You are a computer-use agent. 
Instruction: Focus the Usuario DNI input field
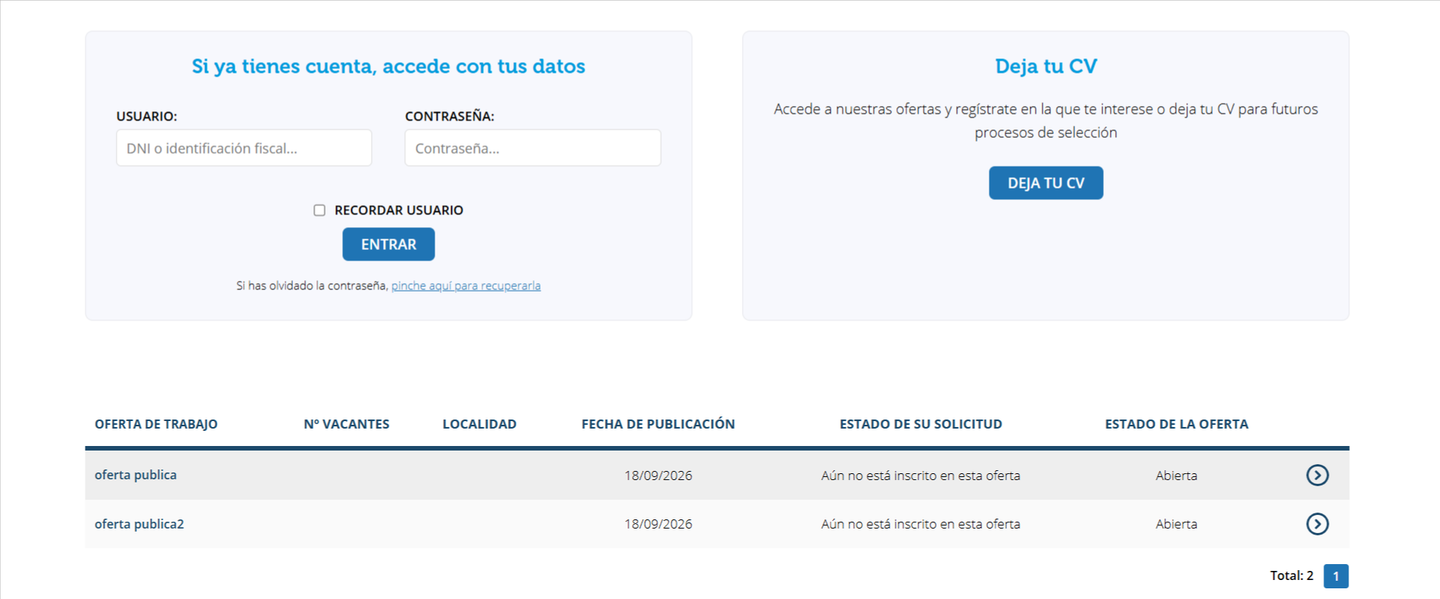pyautogui.click(x=244, y=148)
